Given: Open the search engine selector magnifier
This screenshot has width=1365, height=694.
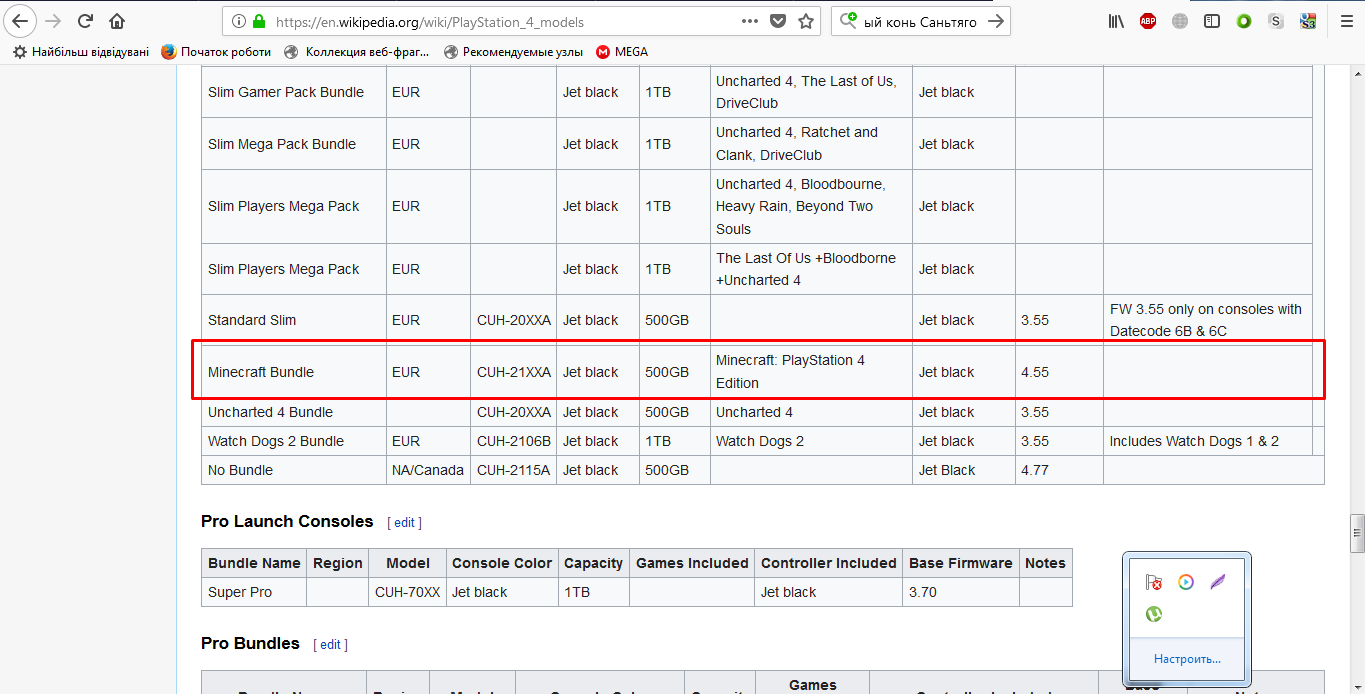Looking at the screenshot, I should click(849, 21).
